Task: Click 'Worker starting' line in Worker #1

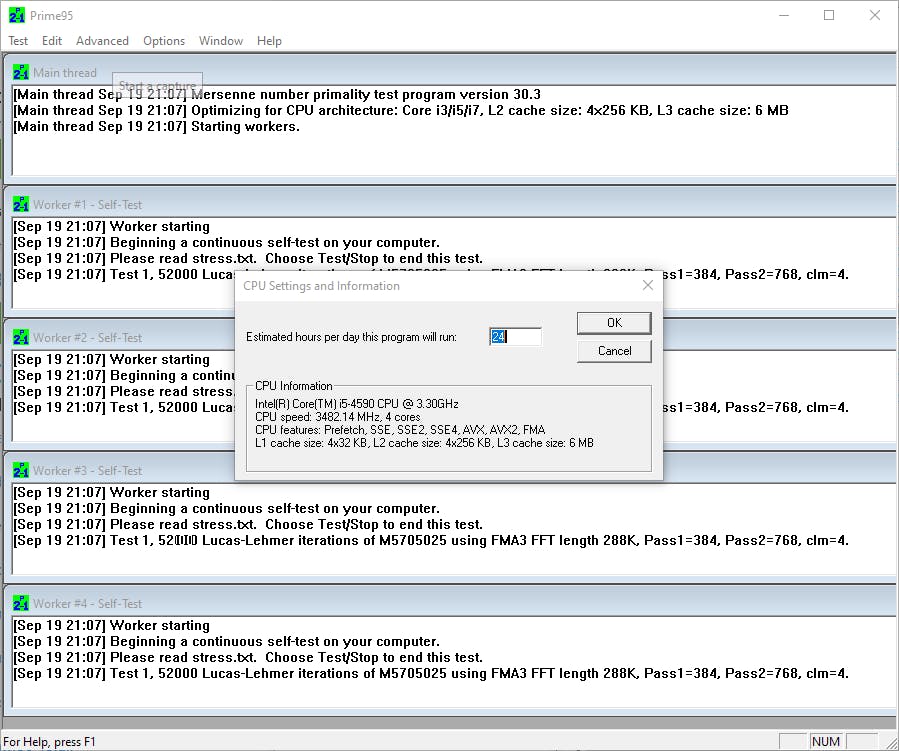Action: tap(111, 226)
